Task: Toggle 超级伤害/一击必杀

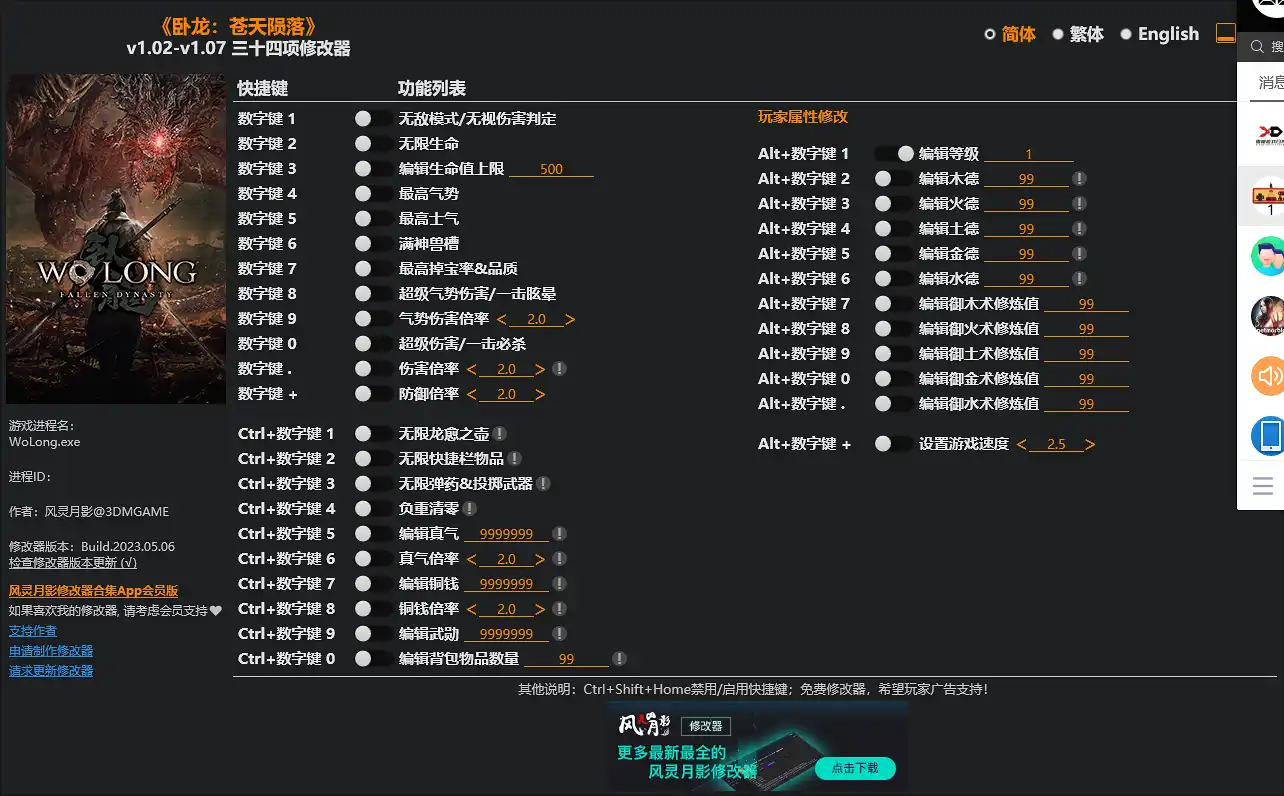Action: (x=373, y=344)
